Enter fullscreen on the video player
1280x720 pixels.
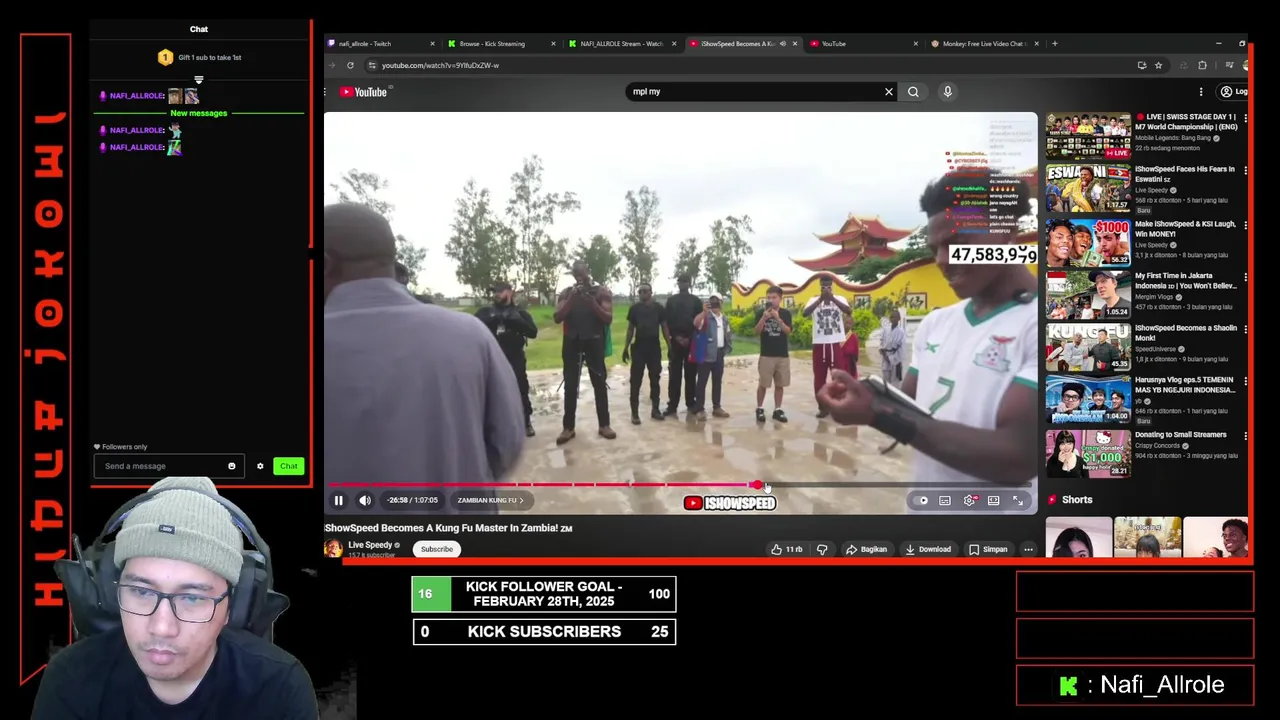(x=1018, y=500)
